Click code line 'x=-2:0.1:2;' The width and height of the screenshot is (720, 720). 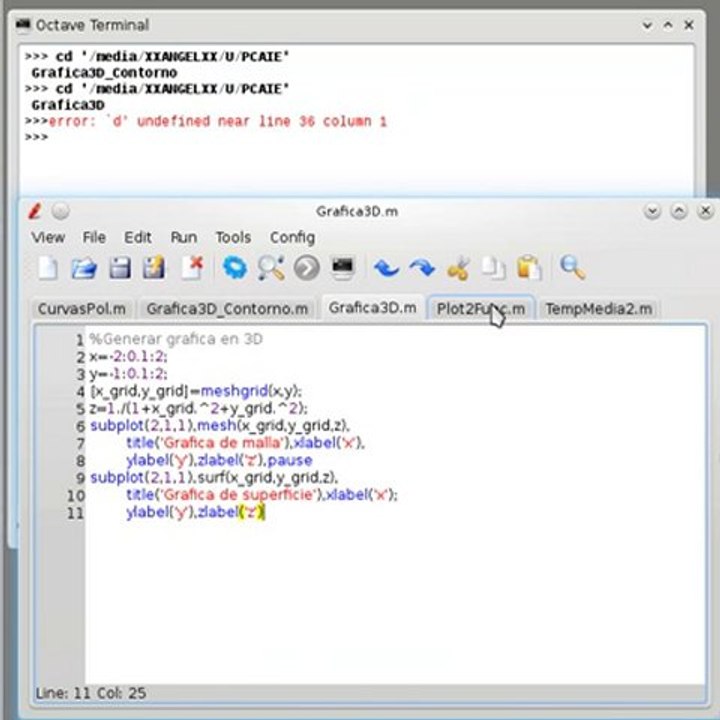coord(129,357)
